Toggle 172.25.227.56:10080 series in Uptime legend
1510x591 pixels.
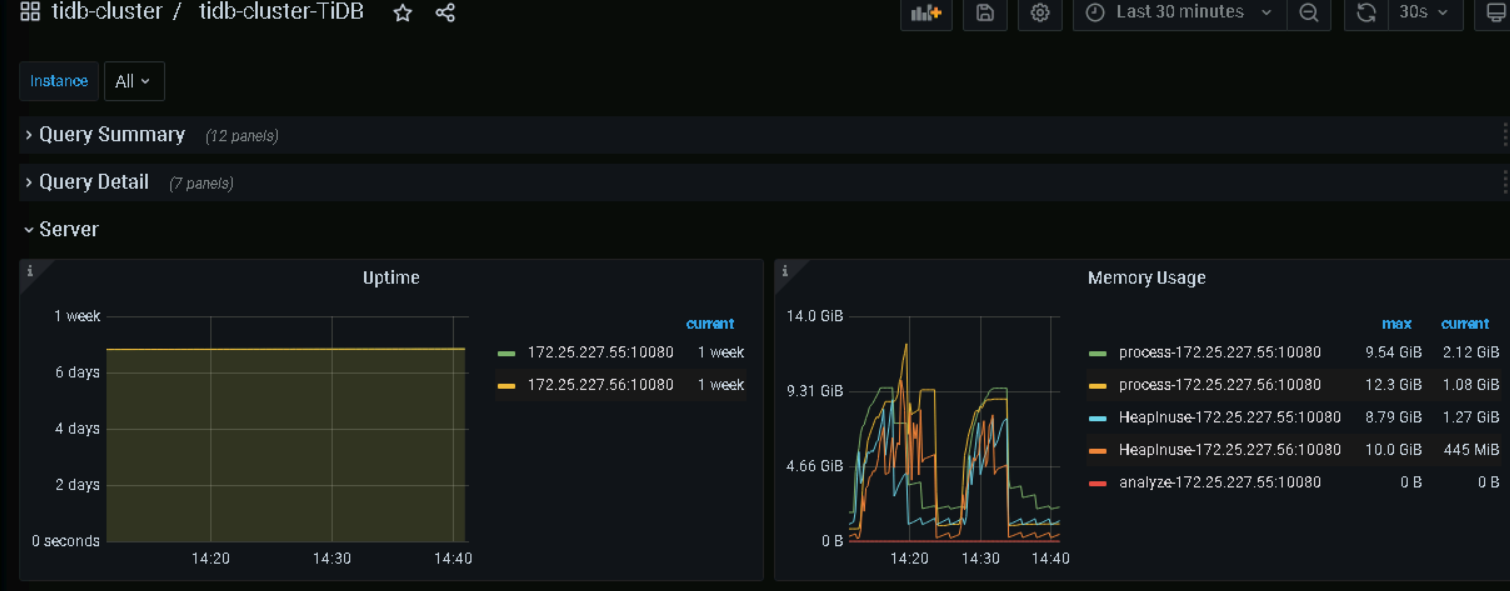click(x=600, y=385)
